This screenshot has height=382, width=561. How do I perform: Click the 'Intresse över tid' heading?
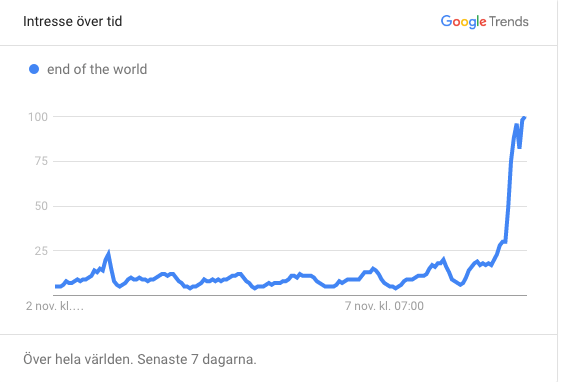(x=73, y=21)
